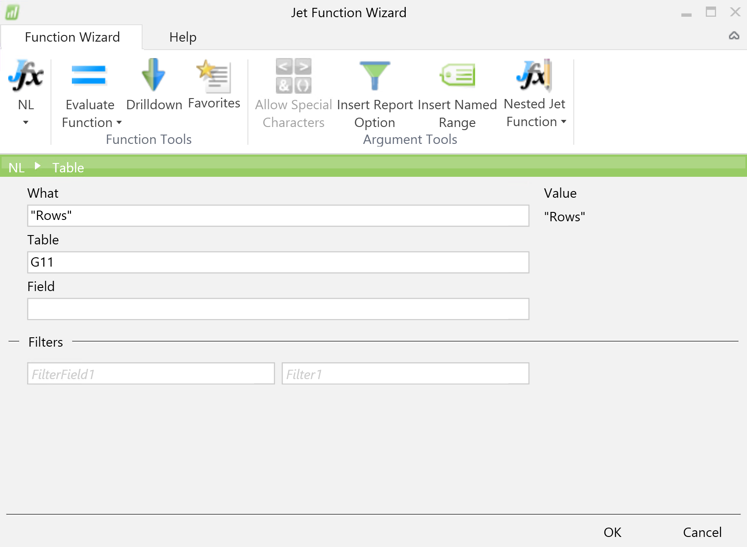
Task: Expand the Evaluate Function dropdown arrow
Action: [x=119, y=122]
